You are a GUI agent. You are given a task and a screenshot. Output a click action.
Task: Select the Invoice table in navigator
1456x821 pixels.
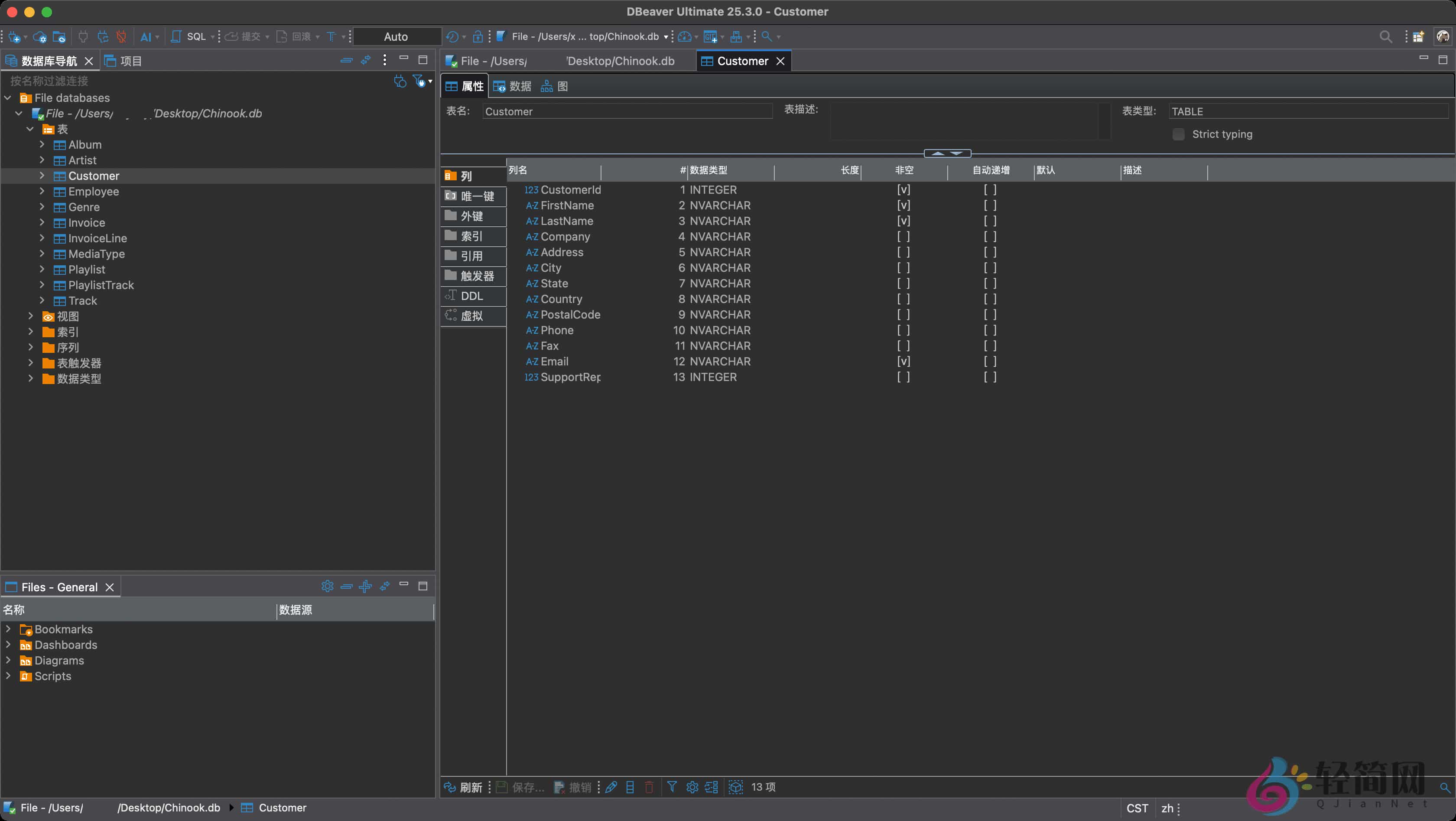(86, 222)
